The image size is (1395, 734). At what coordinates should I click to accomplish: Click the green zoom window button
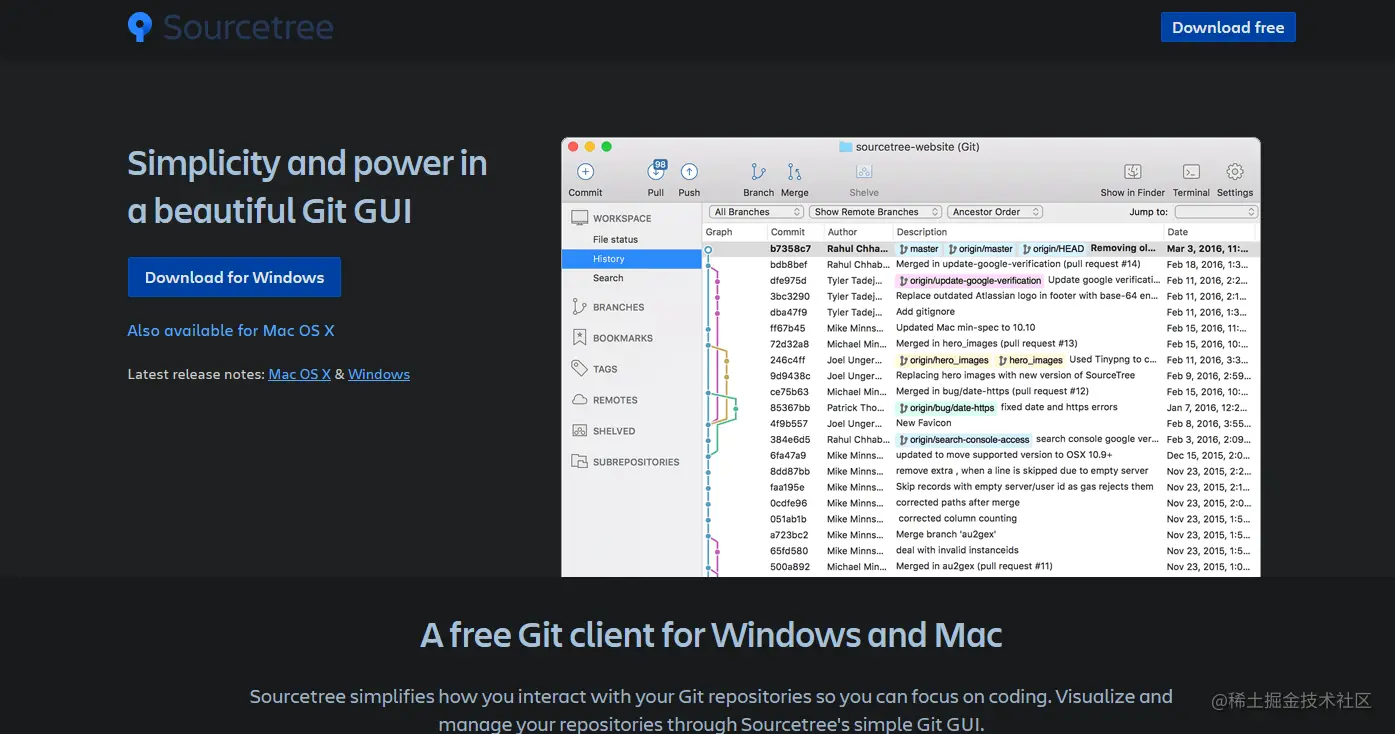click(606, 147)
